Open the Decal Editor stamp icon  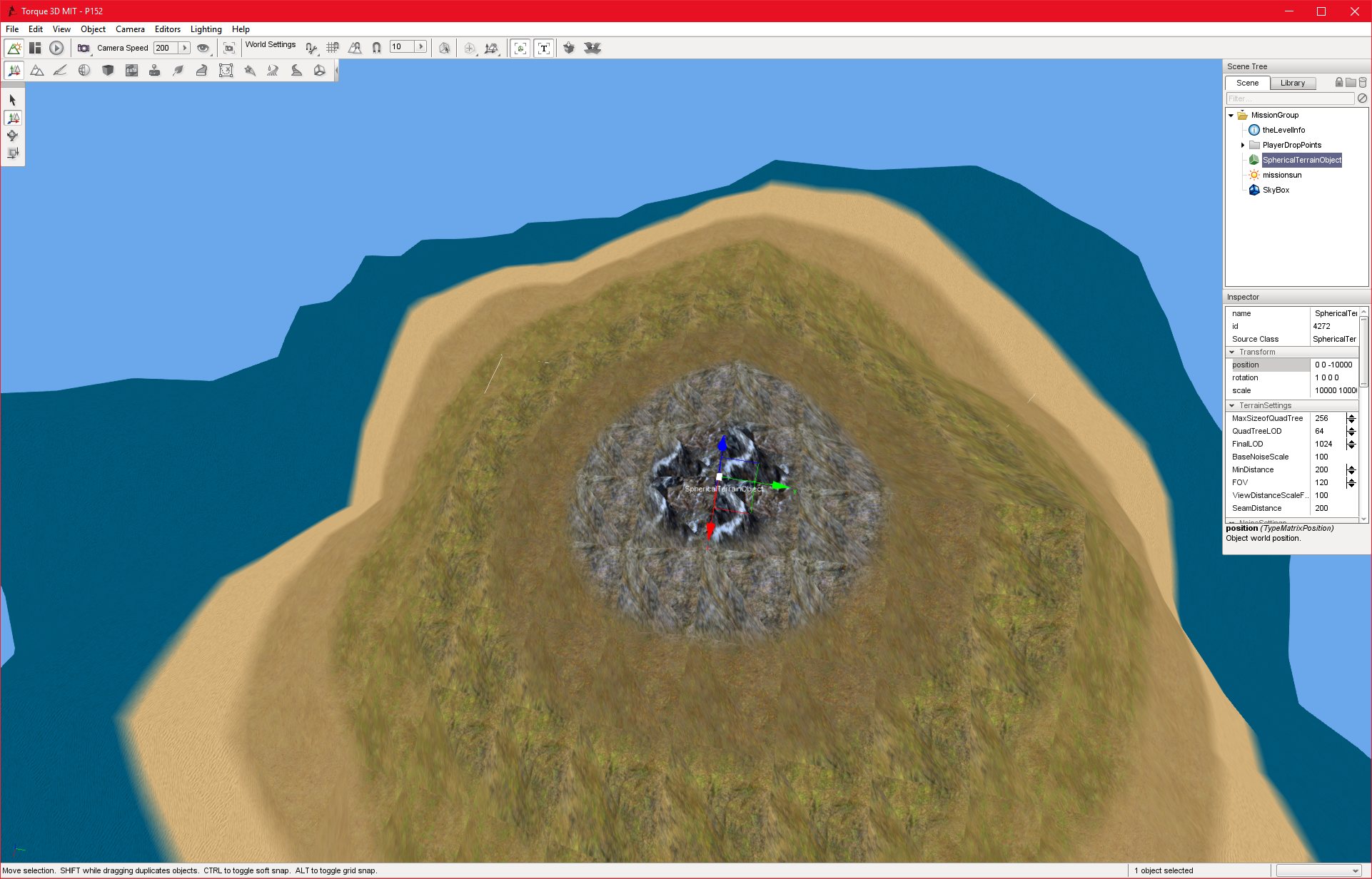pos(154,70)
